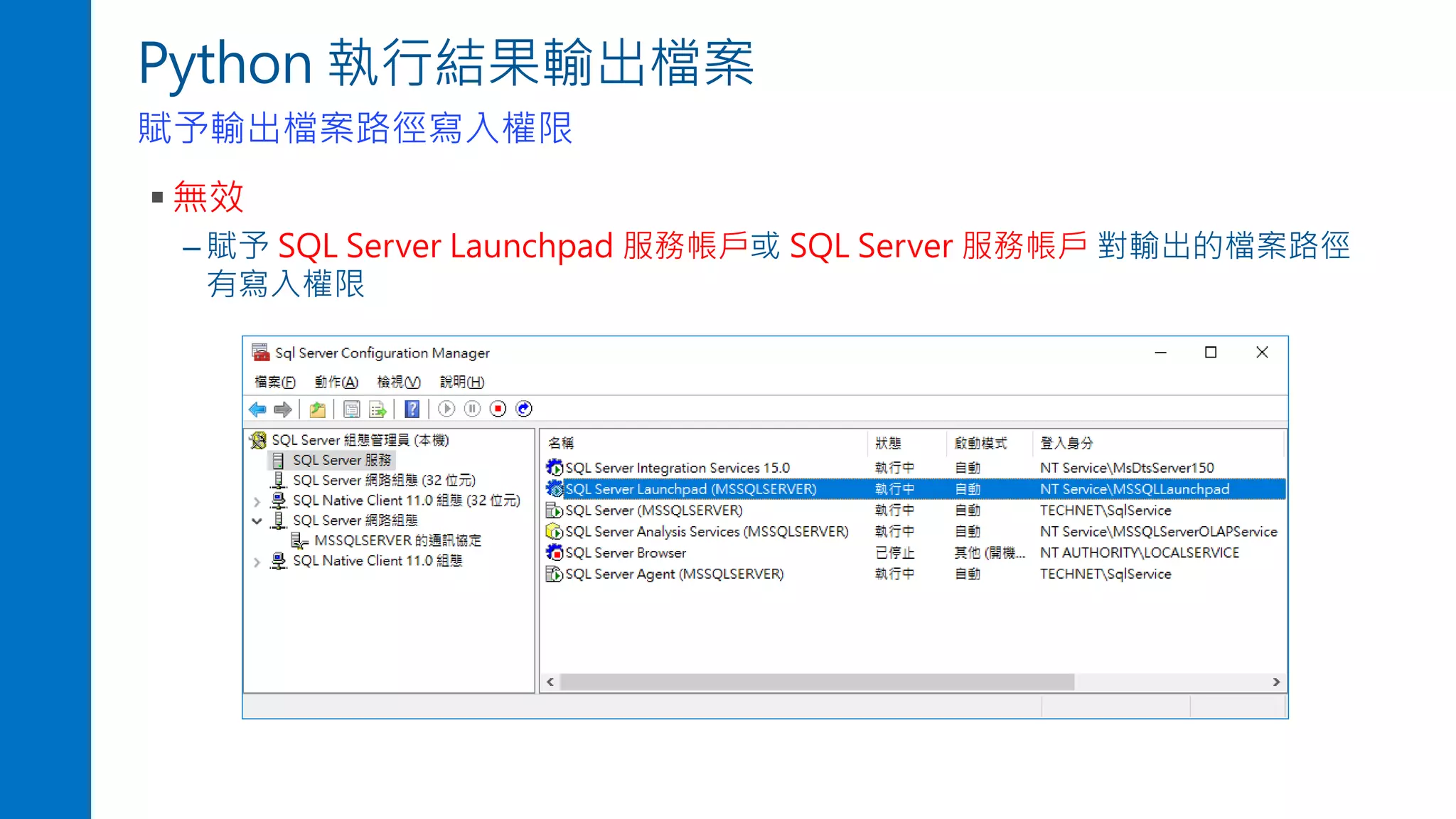Select the SQL Server Agent (MSSQLSERVER) row
Image resolution: width=1456 pixels, height=819 pixels.
click(x=915, y=574)
